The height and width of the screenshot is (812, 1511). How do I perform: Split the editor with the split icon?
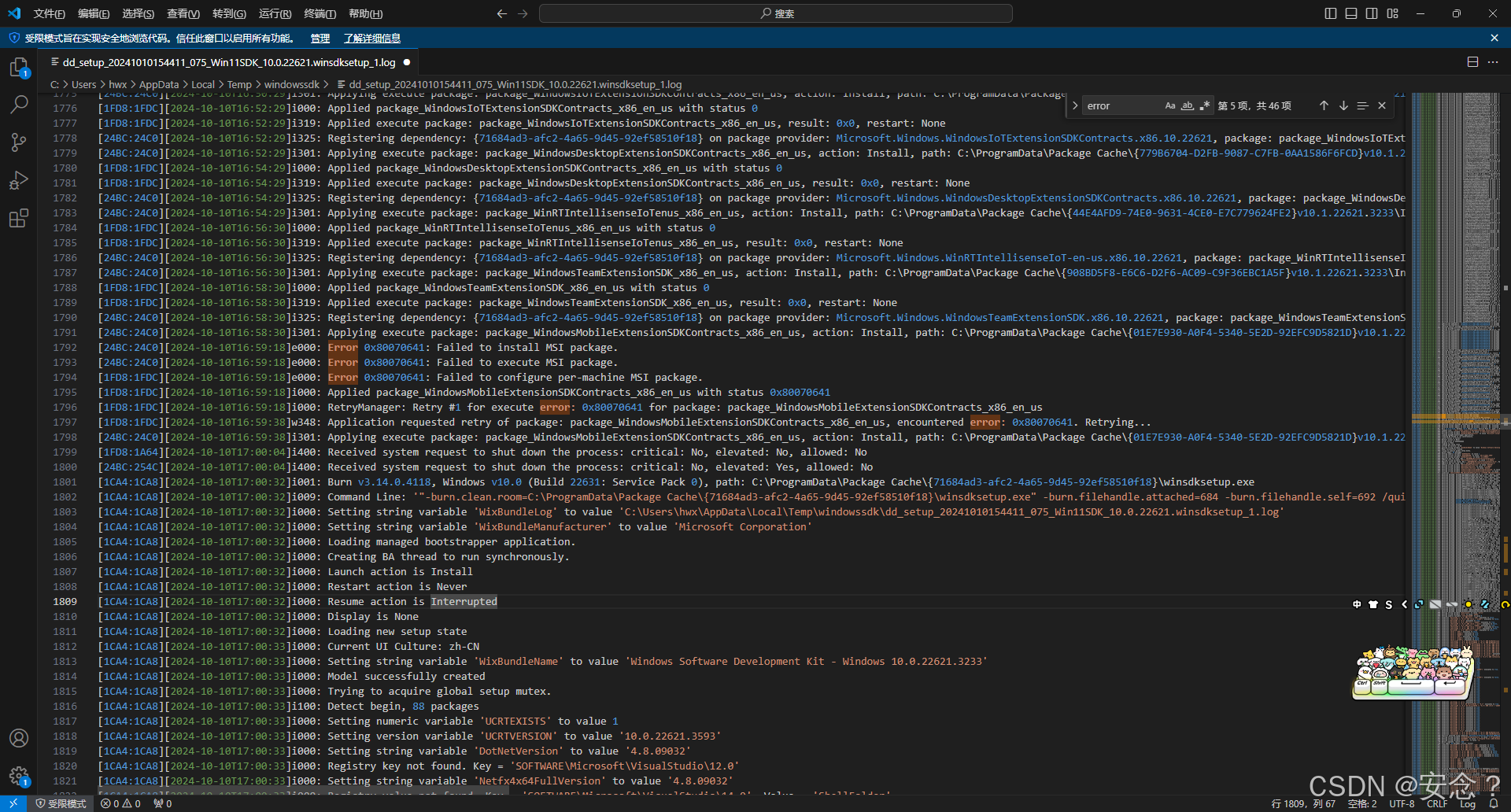[x=1472, y=62]
